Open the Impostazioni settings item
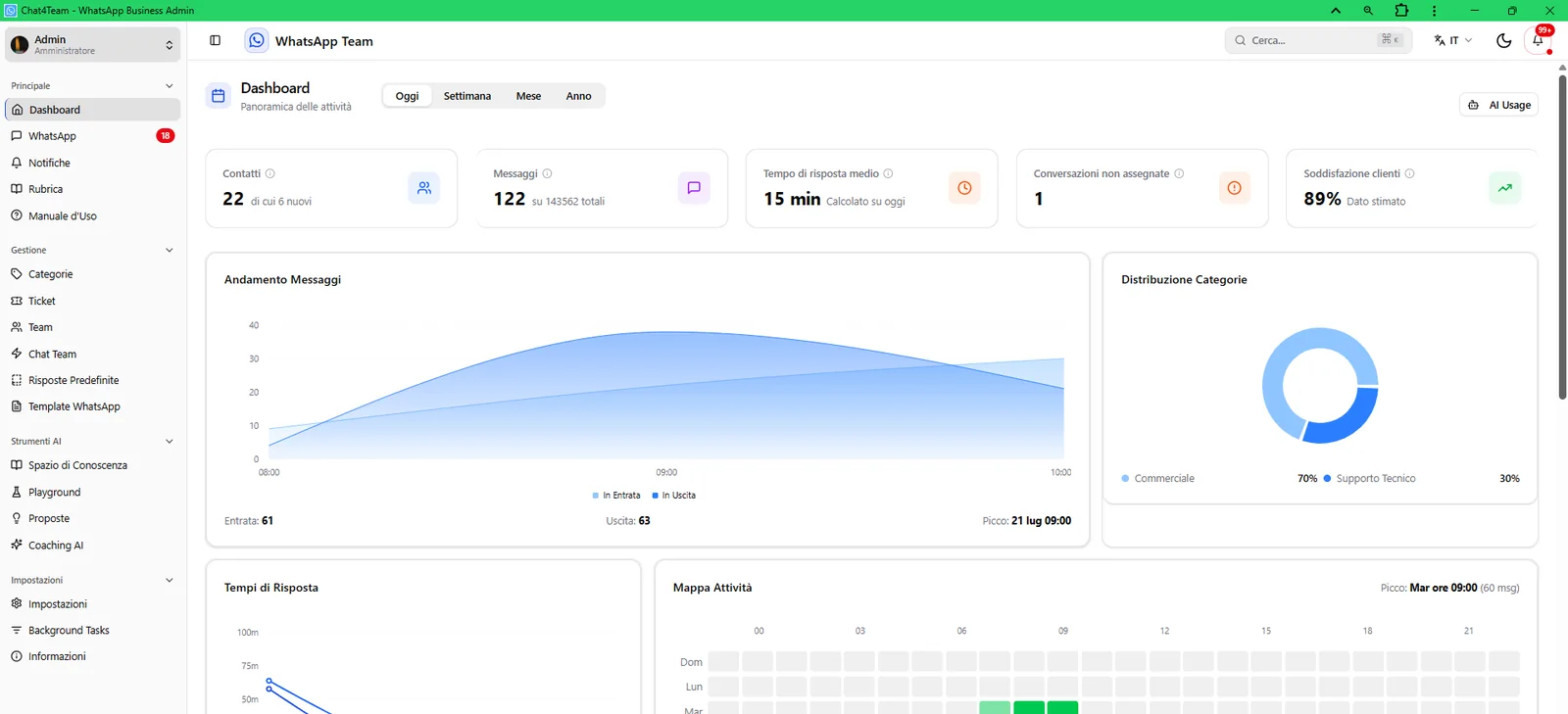This screenshot has height=714, width=1568. [x=93, y=604]
